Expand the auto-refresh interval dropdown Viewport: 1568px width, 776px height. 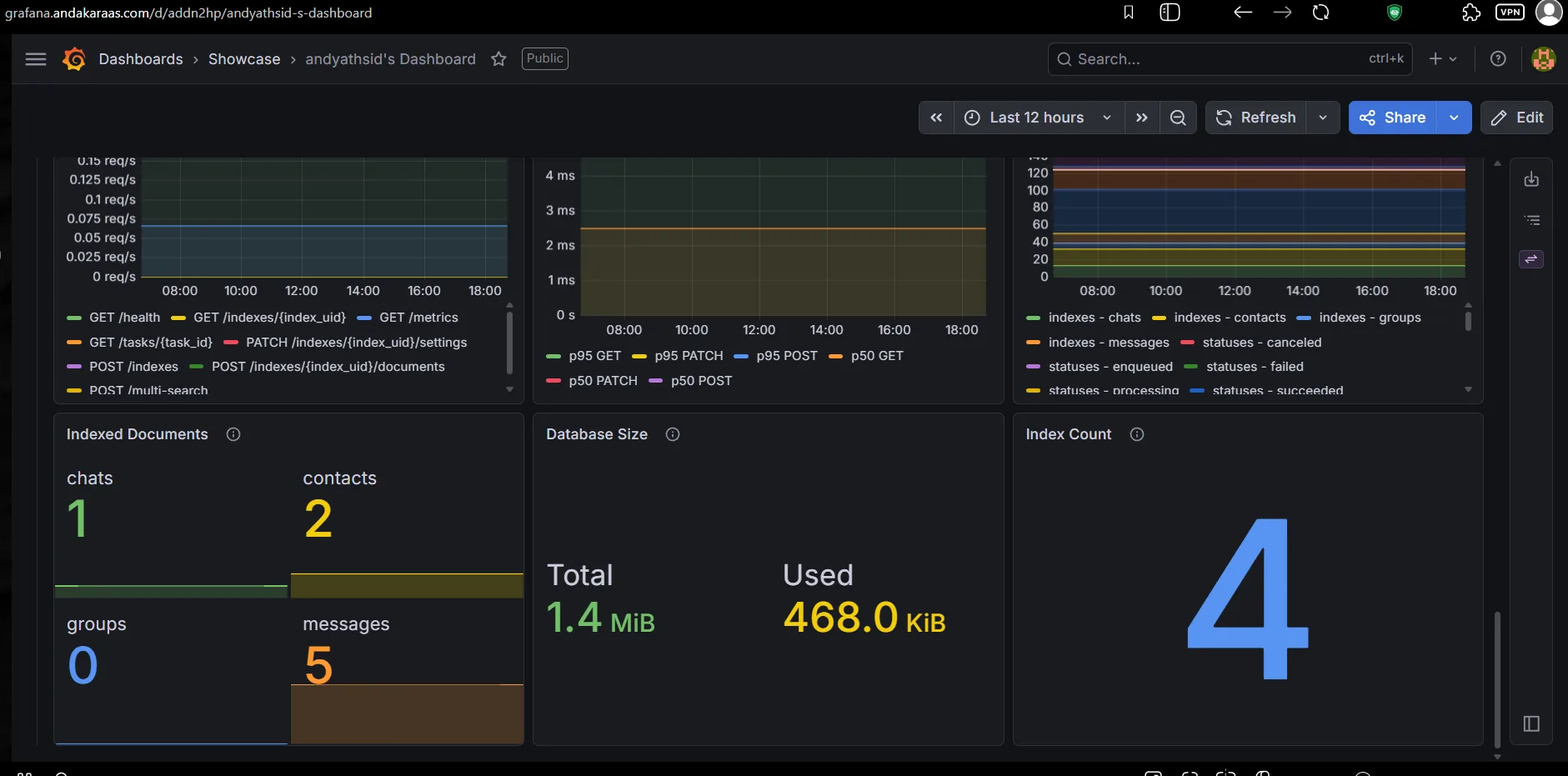coord(1323,118)
